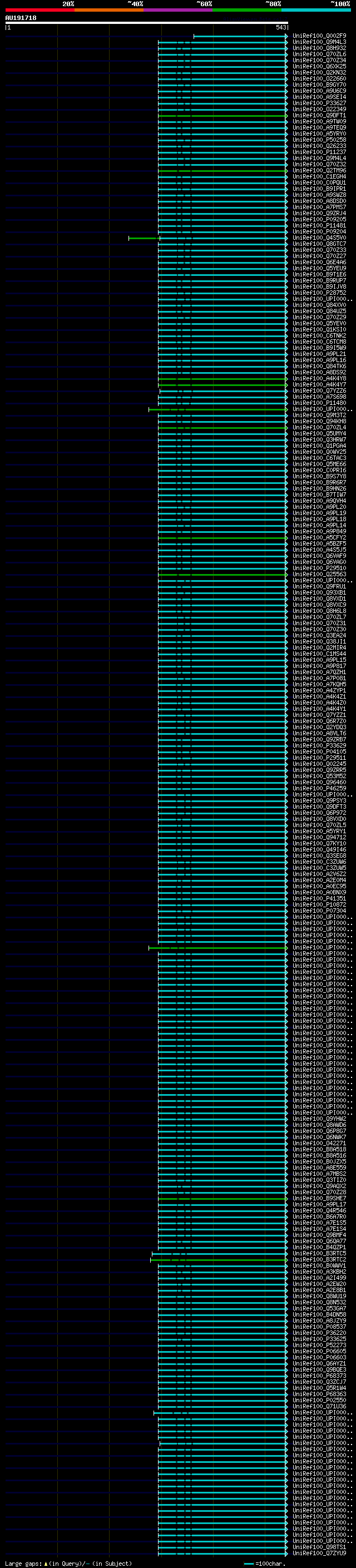Select hit label UniRef100_C1MS44
Screen dimensions: 356x1568
point(319,654)
